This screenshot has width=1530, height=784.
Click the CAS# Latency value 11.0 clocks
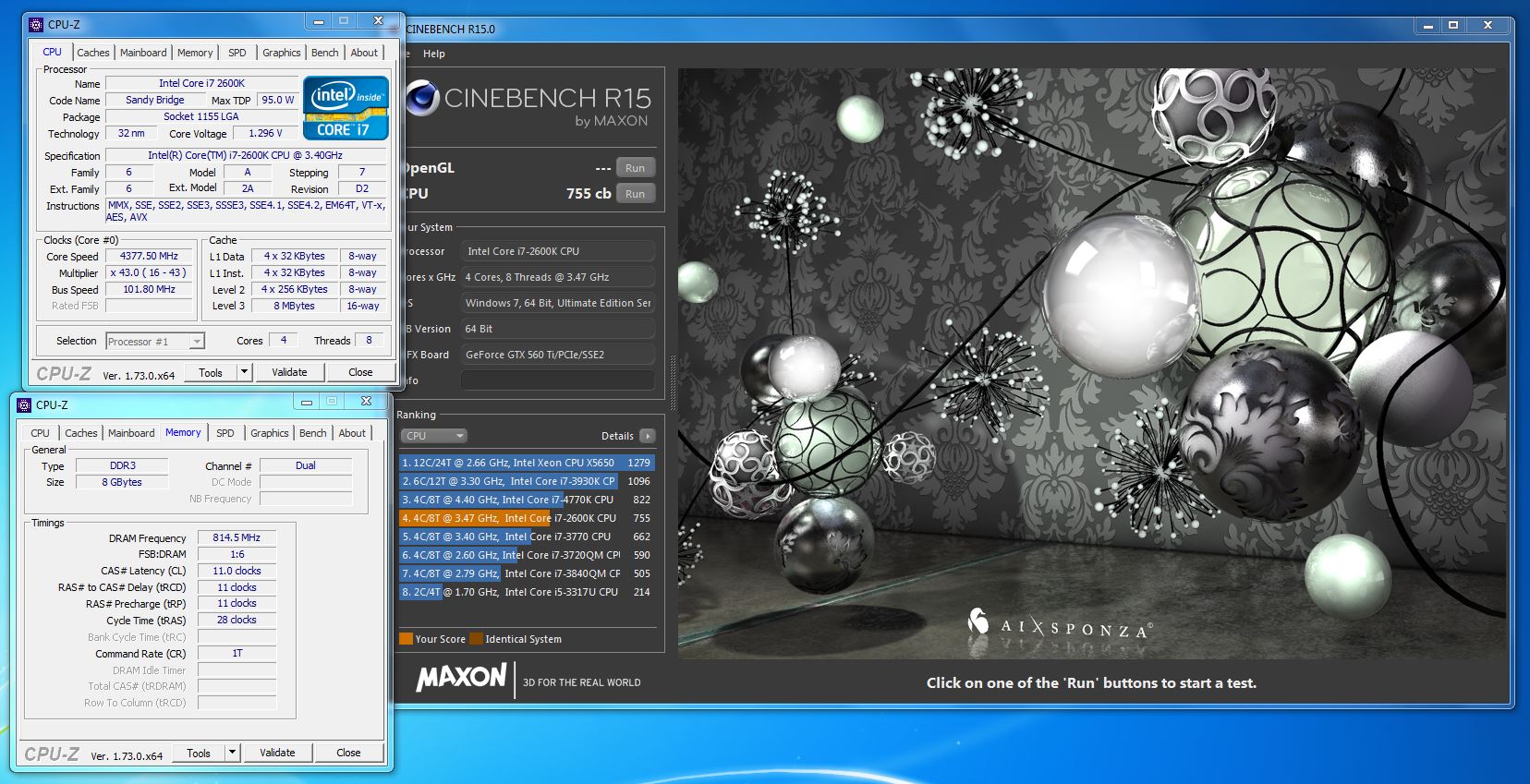[237, 571]
